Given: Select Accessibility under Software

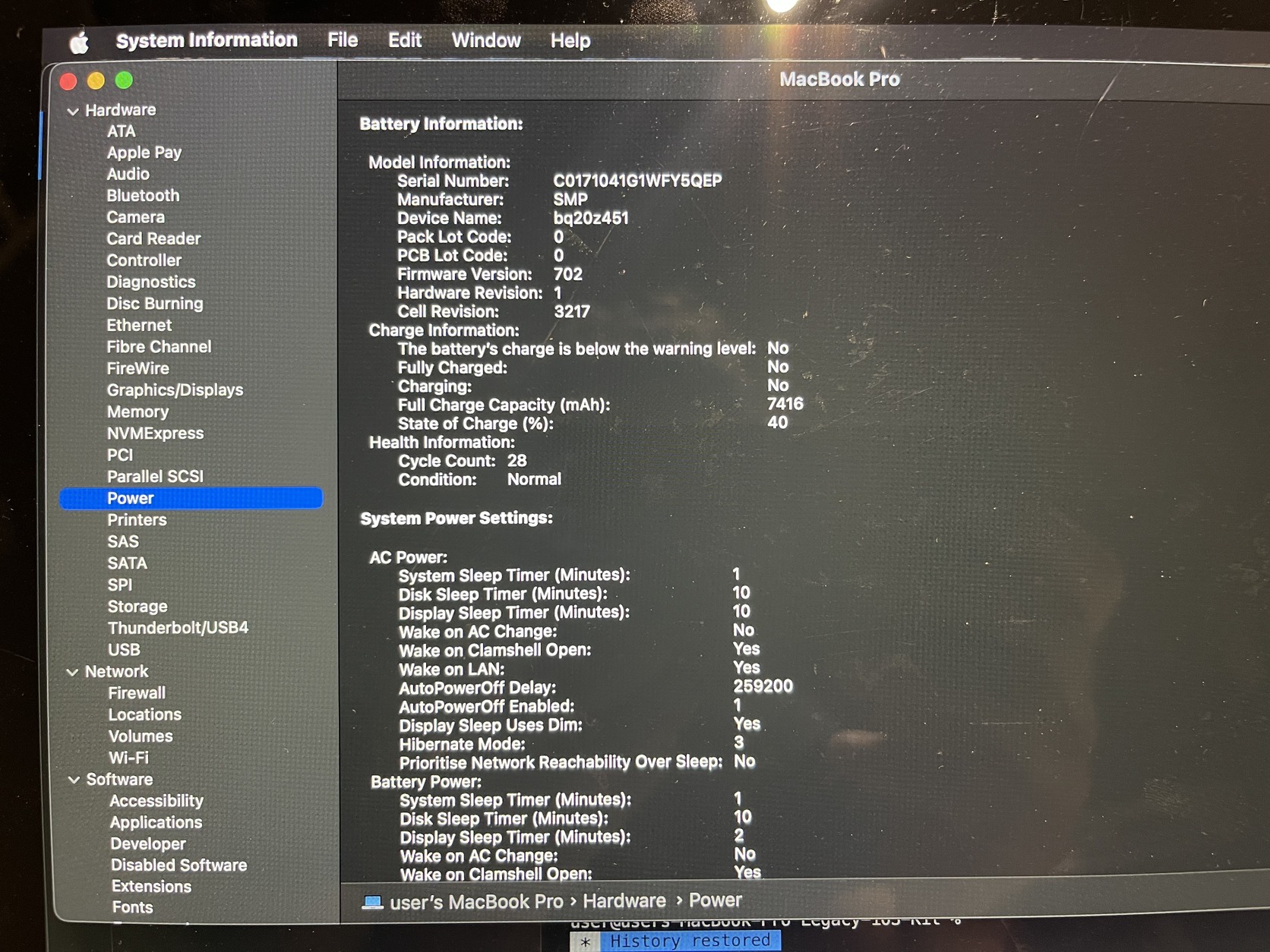Looking at the screenshot, I should [156, 801].
